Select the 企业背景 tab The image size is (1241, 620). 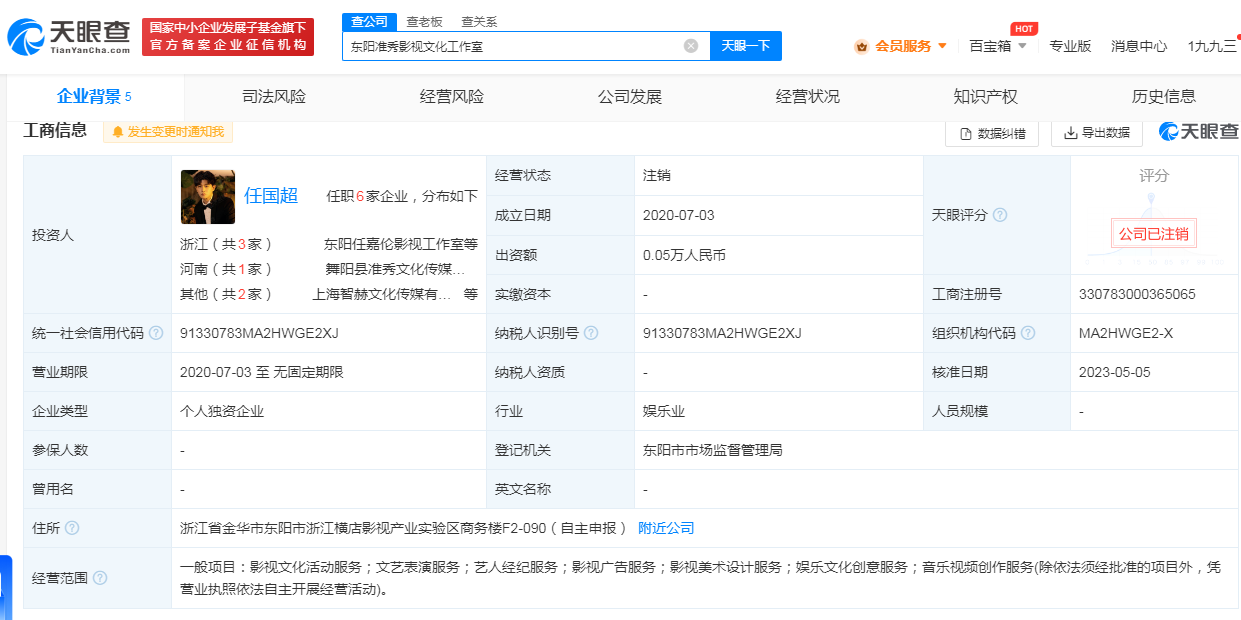coord(95,97)
